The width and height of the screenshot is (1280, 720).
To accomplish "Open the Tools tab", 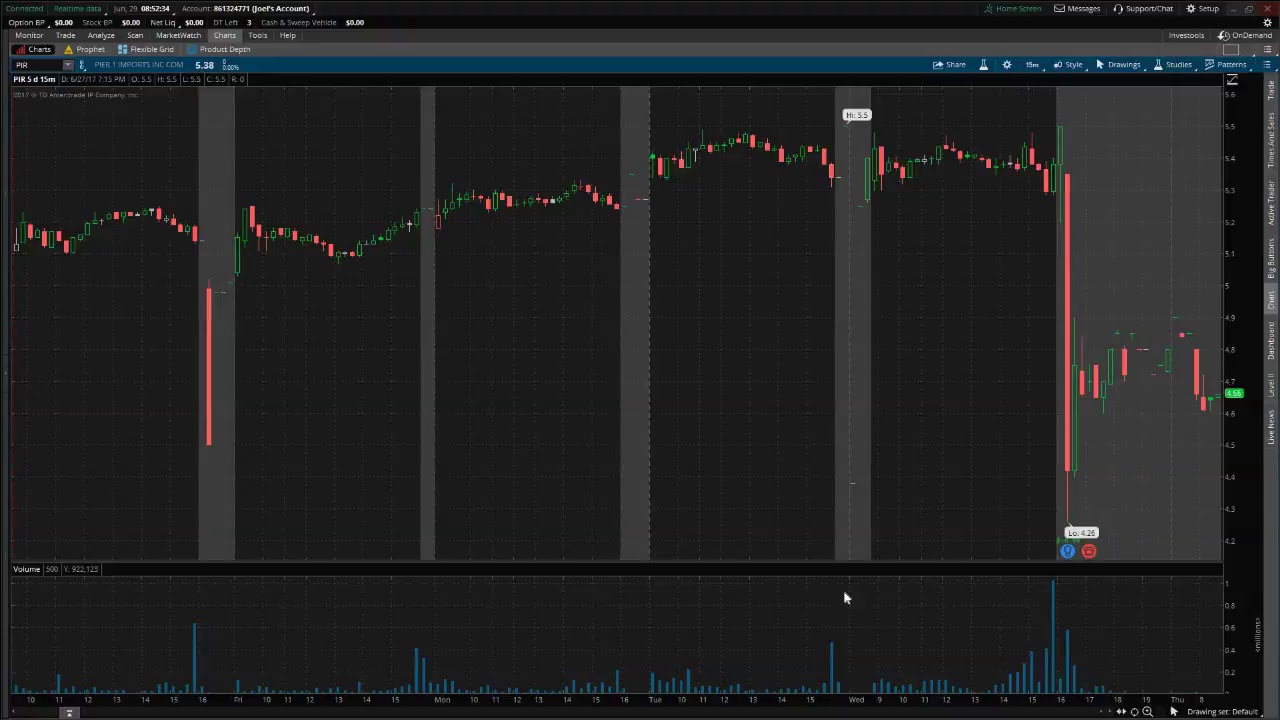I will pos(258,35).
